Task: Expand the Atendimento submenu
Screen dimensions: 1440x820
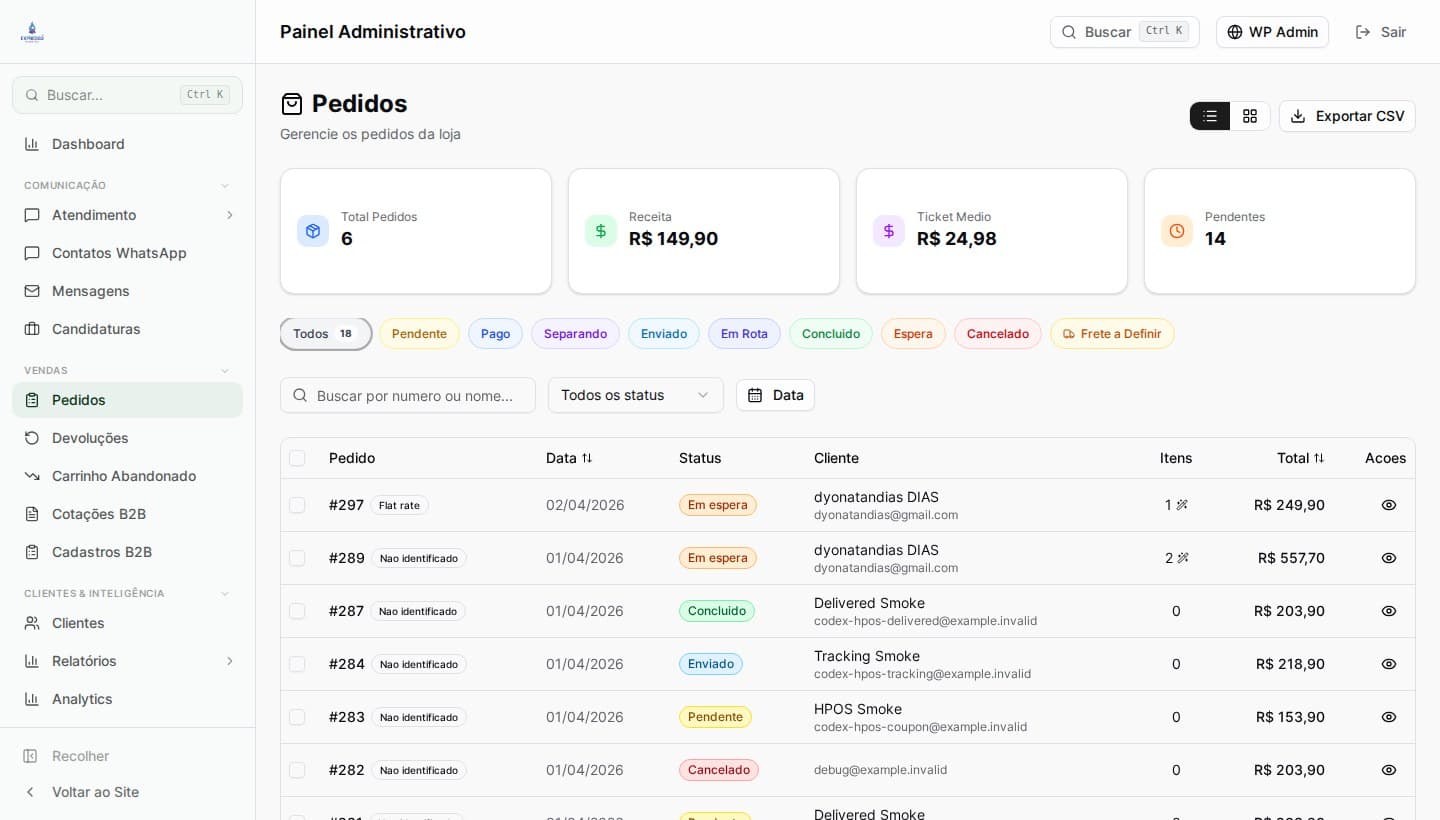Action: tap(229, 215)
